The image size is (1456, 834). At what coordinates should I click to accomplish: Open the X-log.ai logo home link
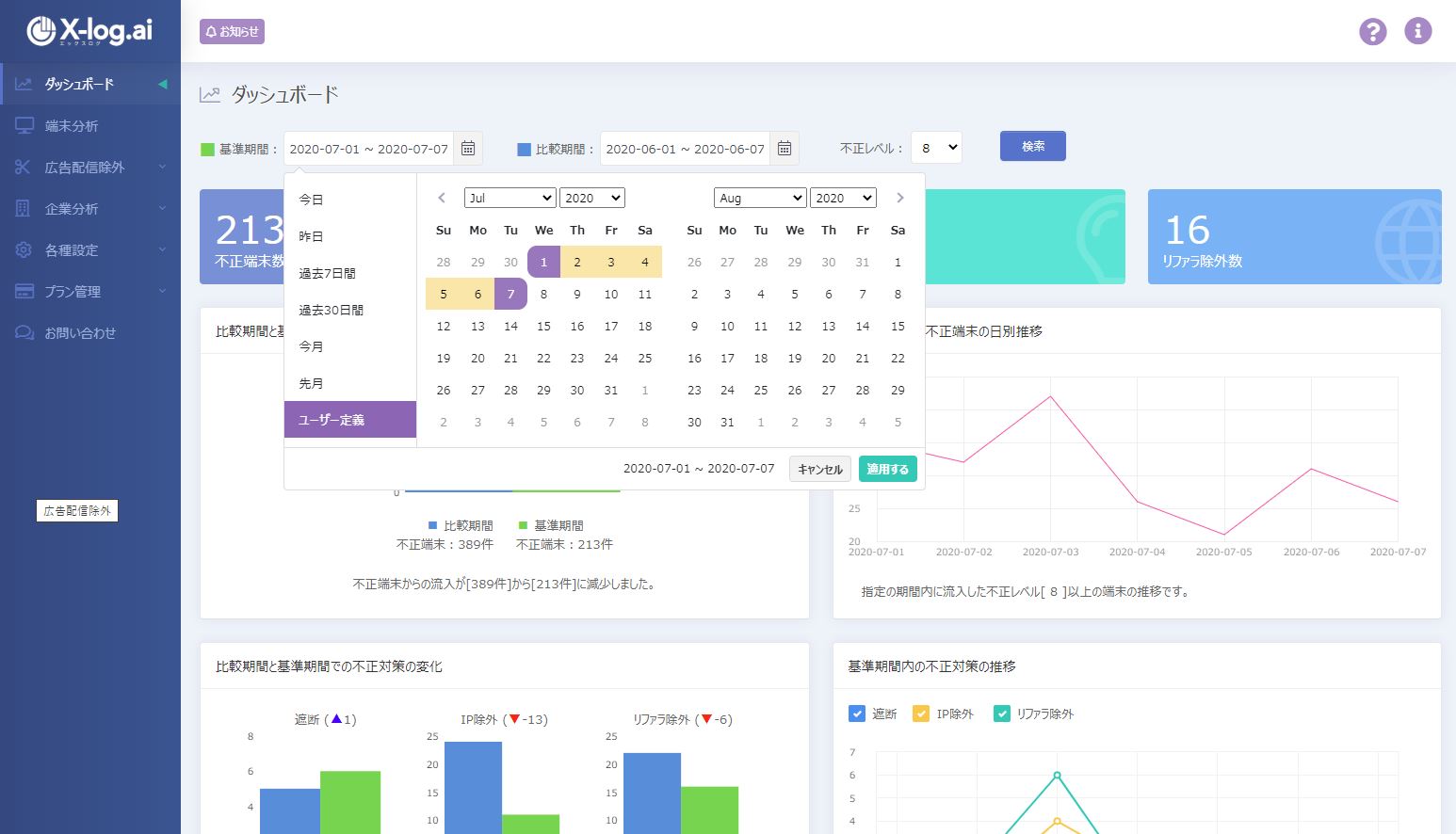pos(89,30)
